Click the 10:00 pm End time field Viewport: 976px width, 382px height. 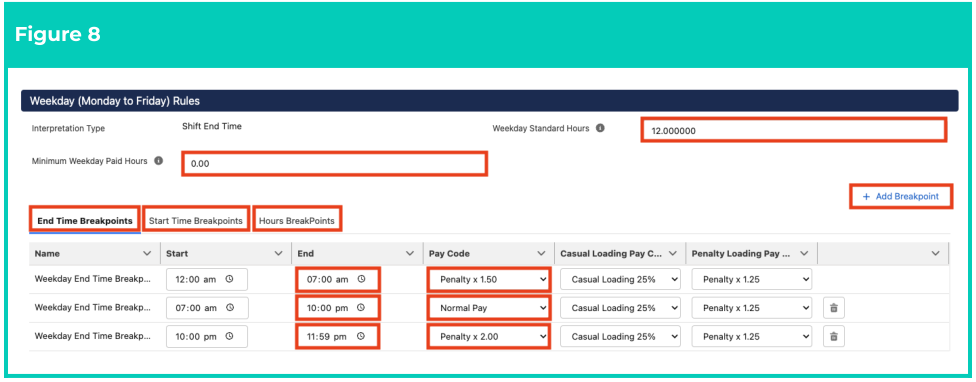click(338, 308)
